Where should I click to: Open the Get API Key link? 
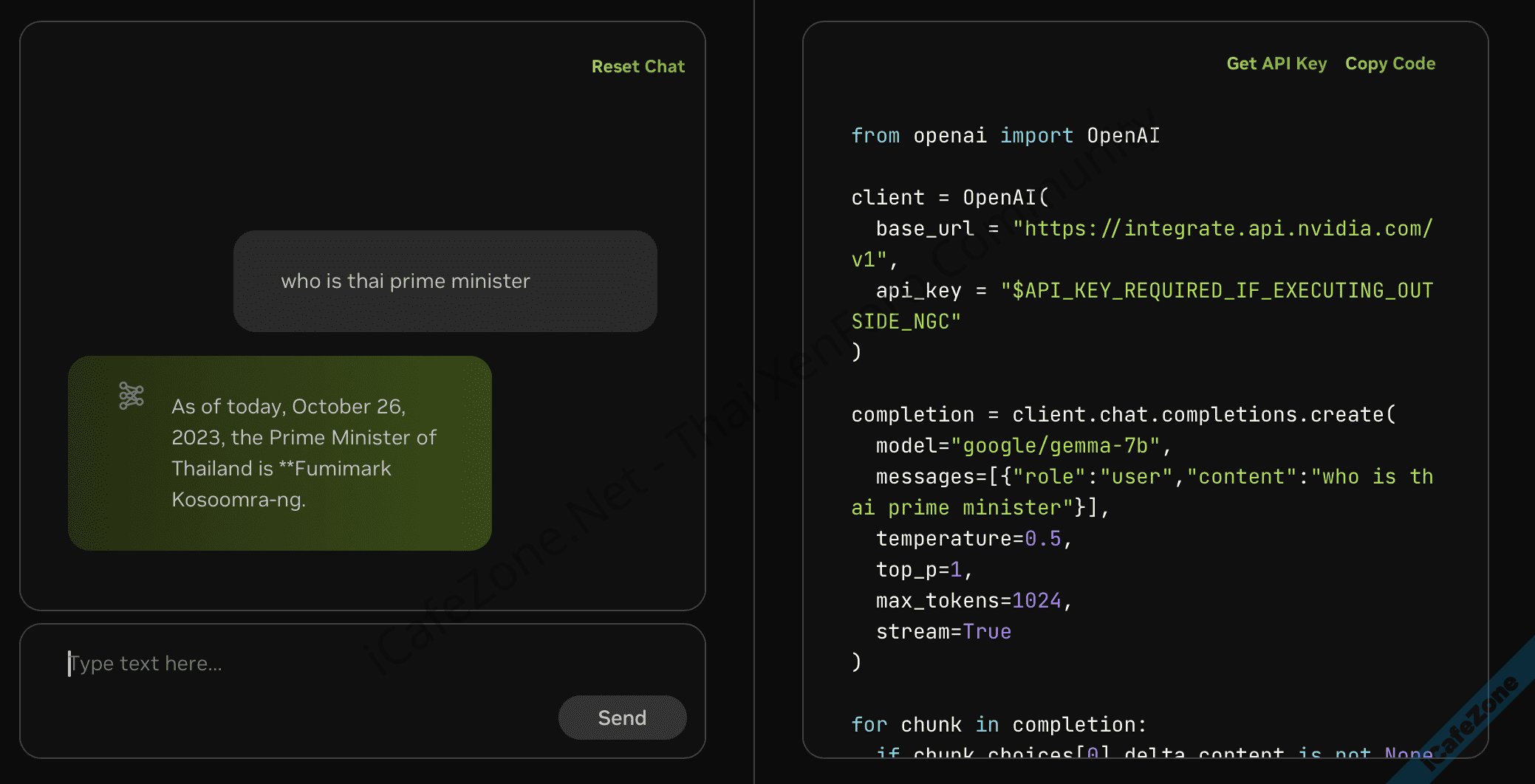(x=1276, y=63)
